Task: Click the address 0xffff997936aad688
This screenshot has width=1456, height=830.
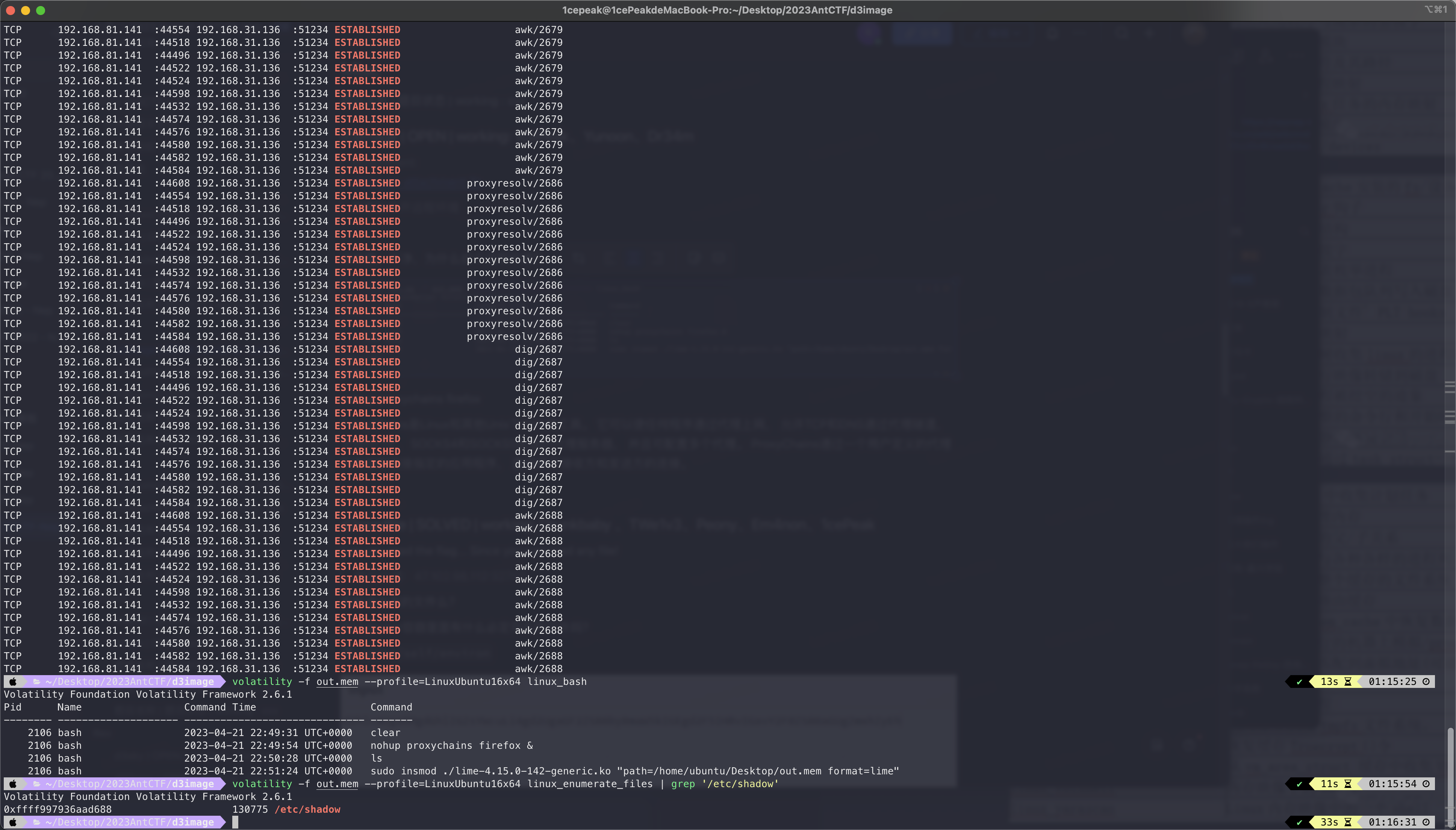Action: pos(58,809)
